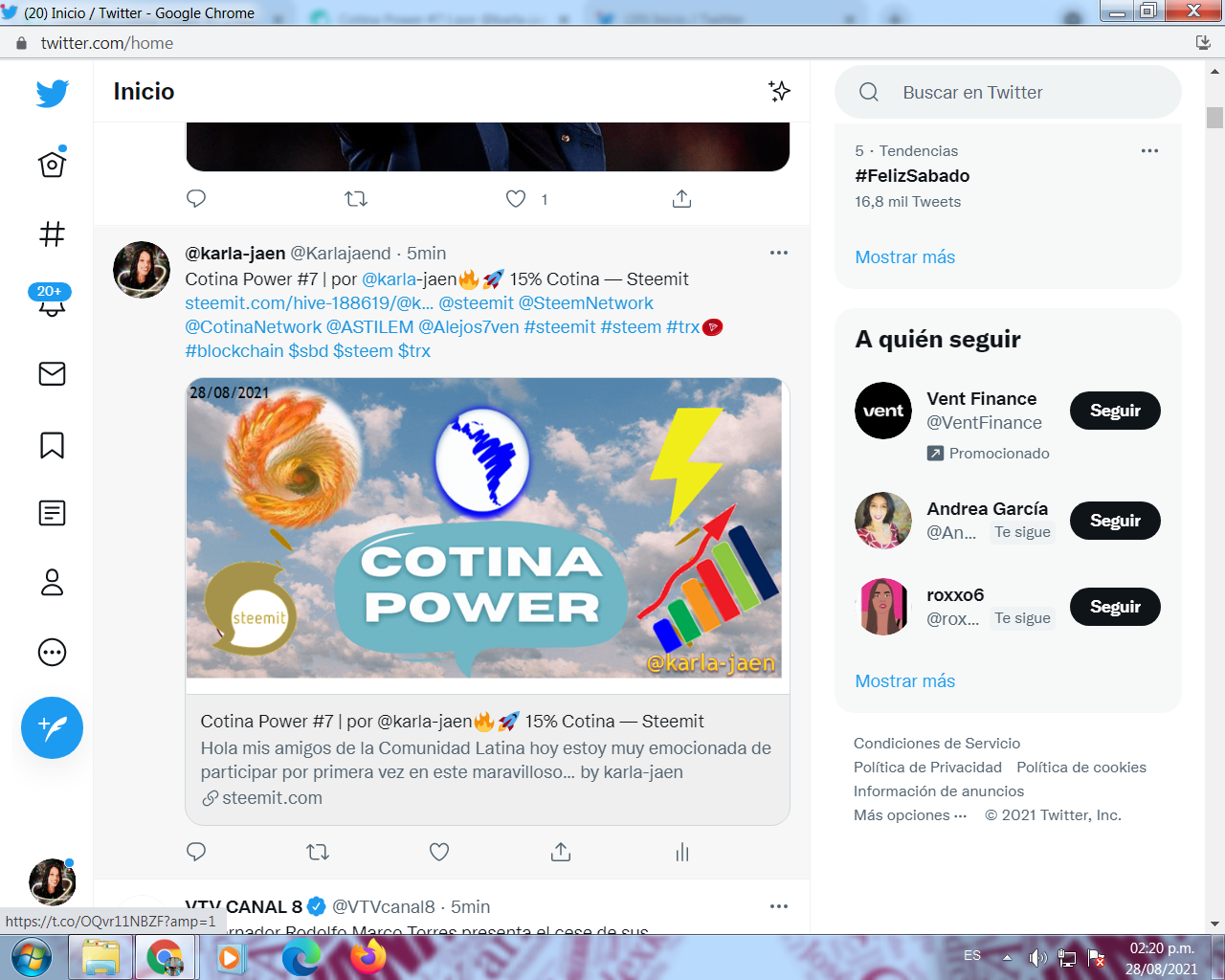Open Home via the house icon
The width and height of the screenshot is (1225, 980).
point(52,164)
